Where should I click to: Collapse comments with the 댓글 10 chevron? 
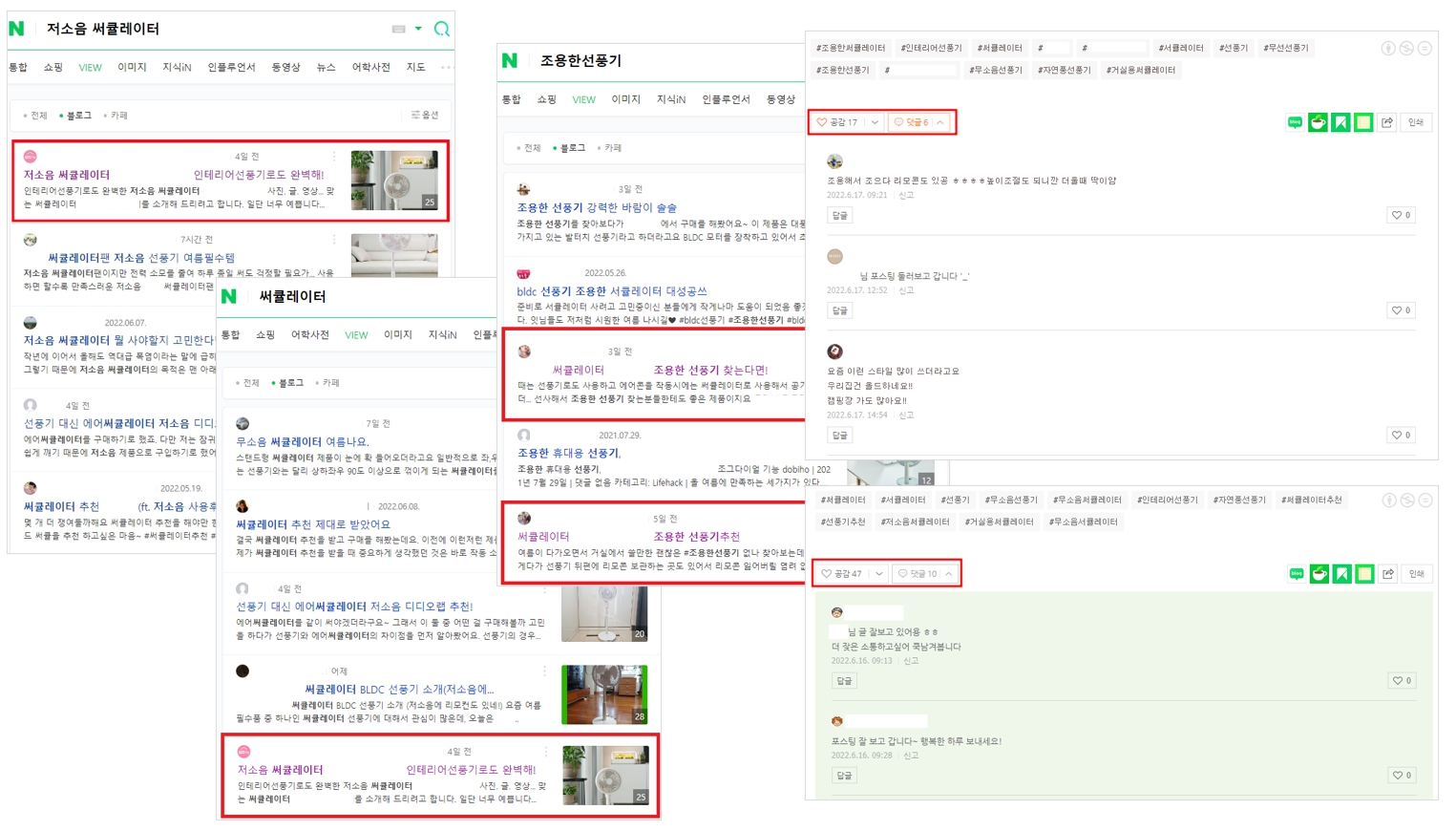tap(948, 574)
